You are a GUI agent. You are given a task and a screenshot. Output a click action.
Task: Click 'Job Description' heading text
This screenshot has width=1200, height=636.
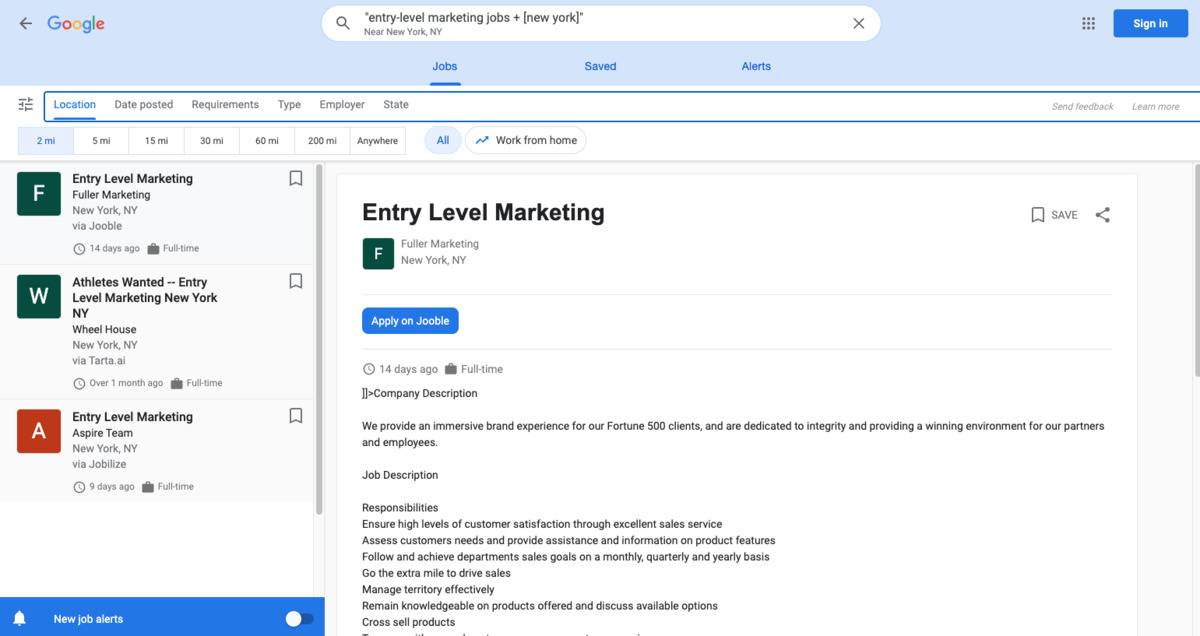[400, 475]
